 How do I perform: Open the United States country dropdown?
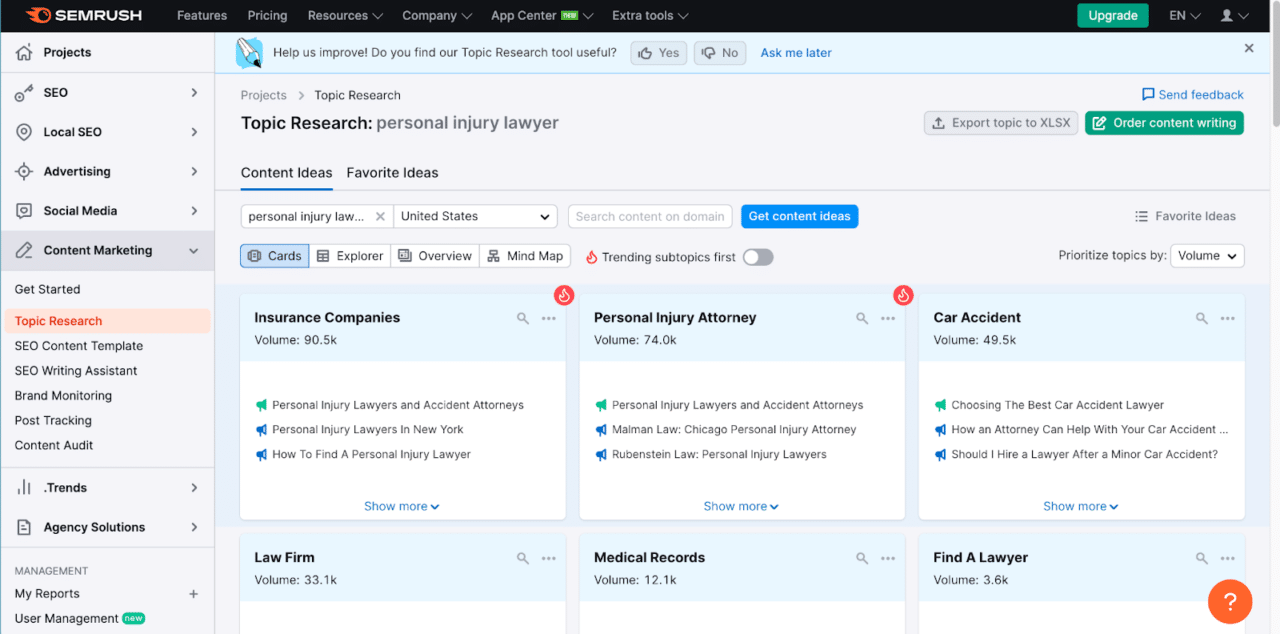[x=476, y=216]
